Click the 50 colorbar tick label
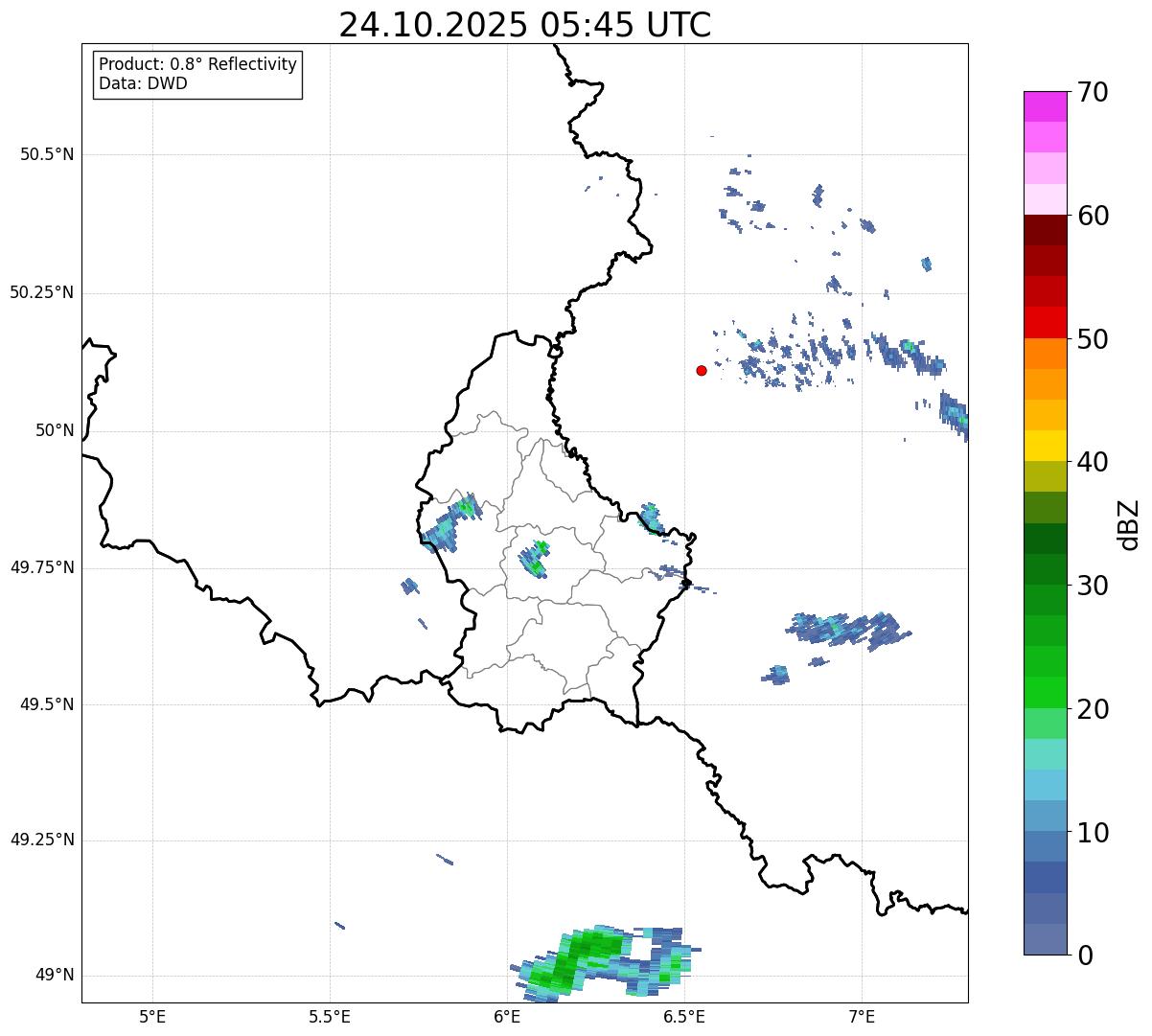The height and width of the screenshot is (1036, 1152). pos(1093,339)
